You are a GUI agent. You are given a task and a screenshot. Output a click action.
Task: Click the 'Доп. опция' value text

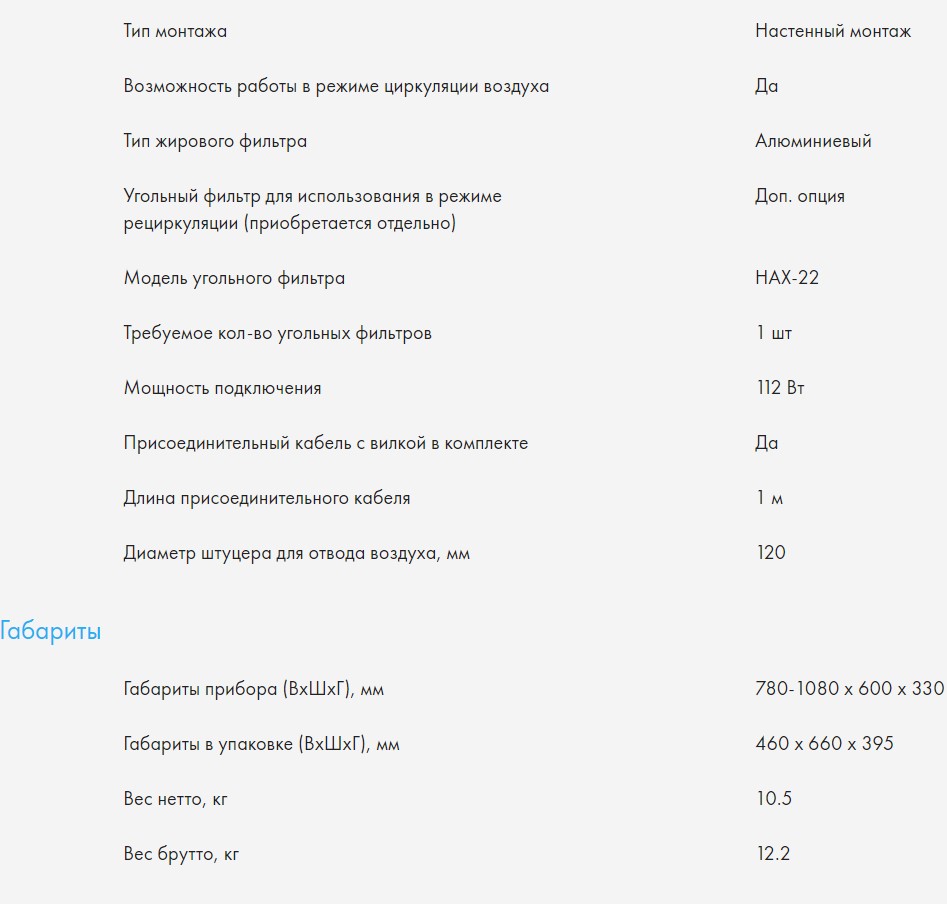coord(799,196)
